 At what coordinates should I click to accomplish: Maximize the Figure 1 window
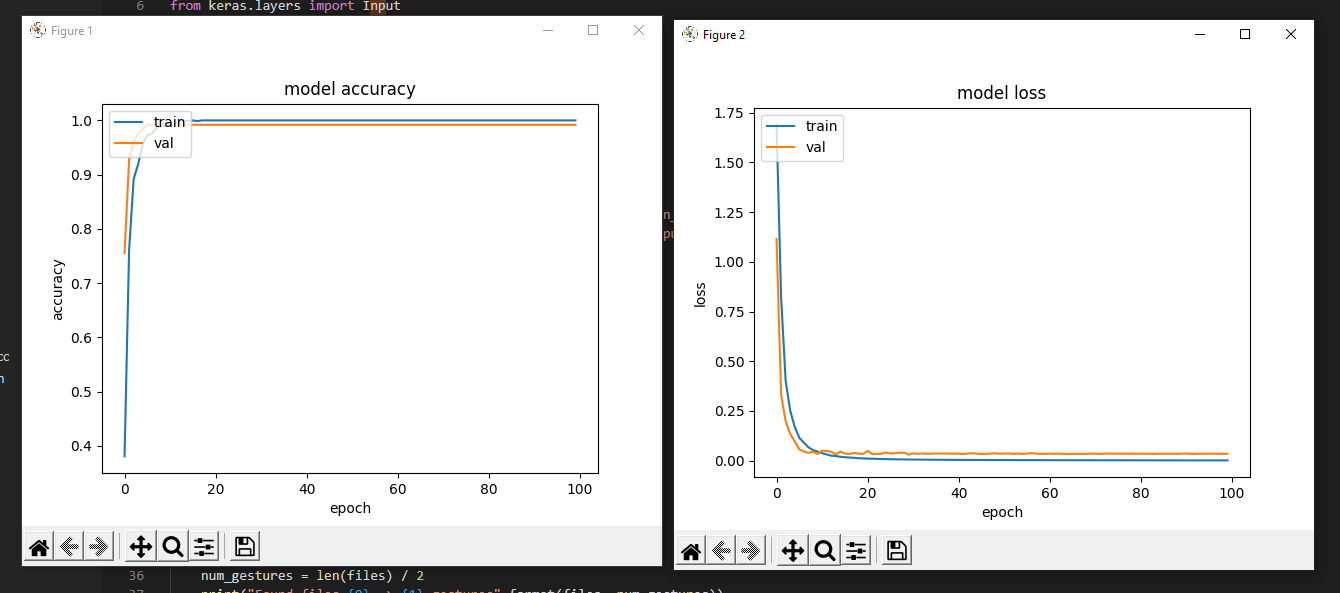[593, 30]
